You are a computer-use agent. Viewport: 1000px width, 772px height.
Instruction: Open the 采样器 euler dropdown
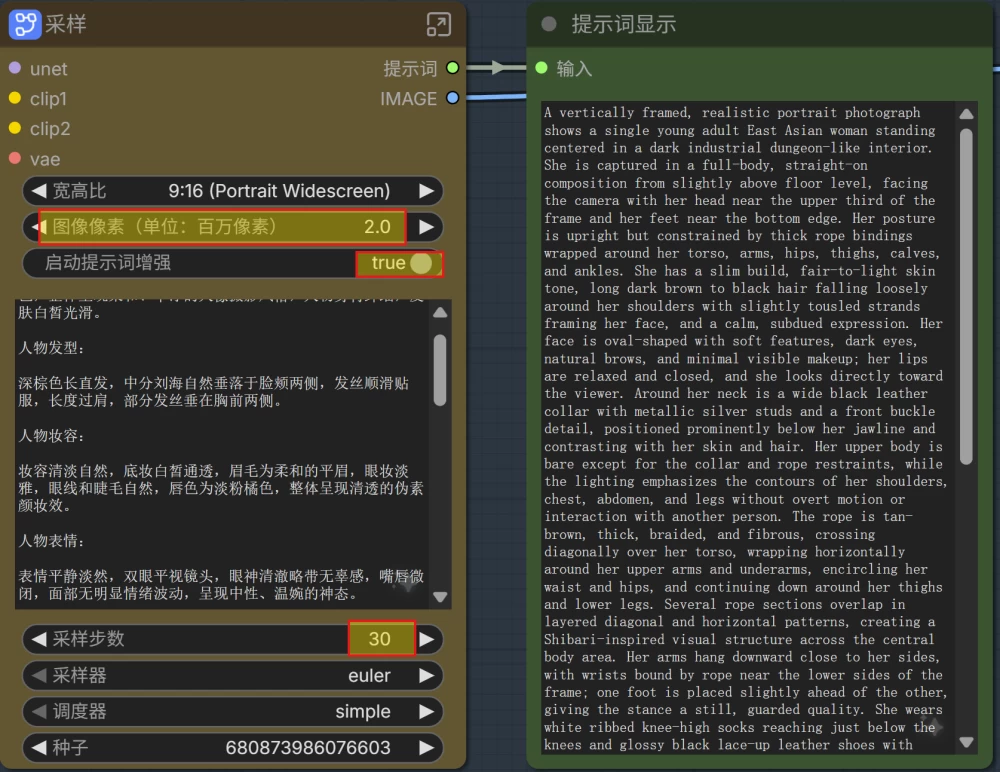(233, 675)
